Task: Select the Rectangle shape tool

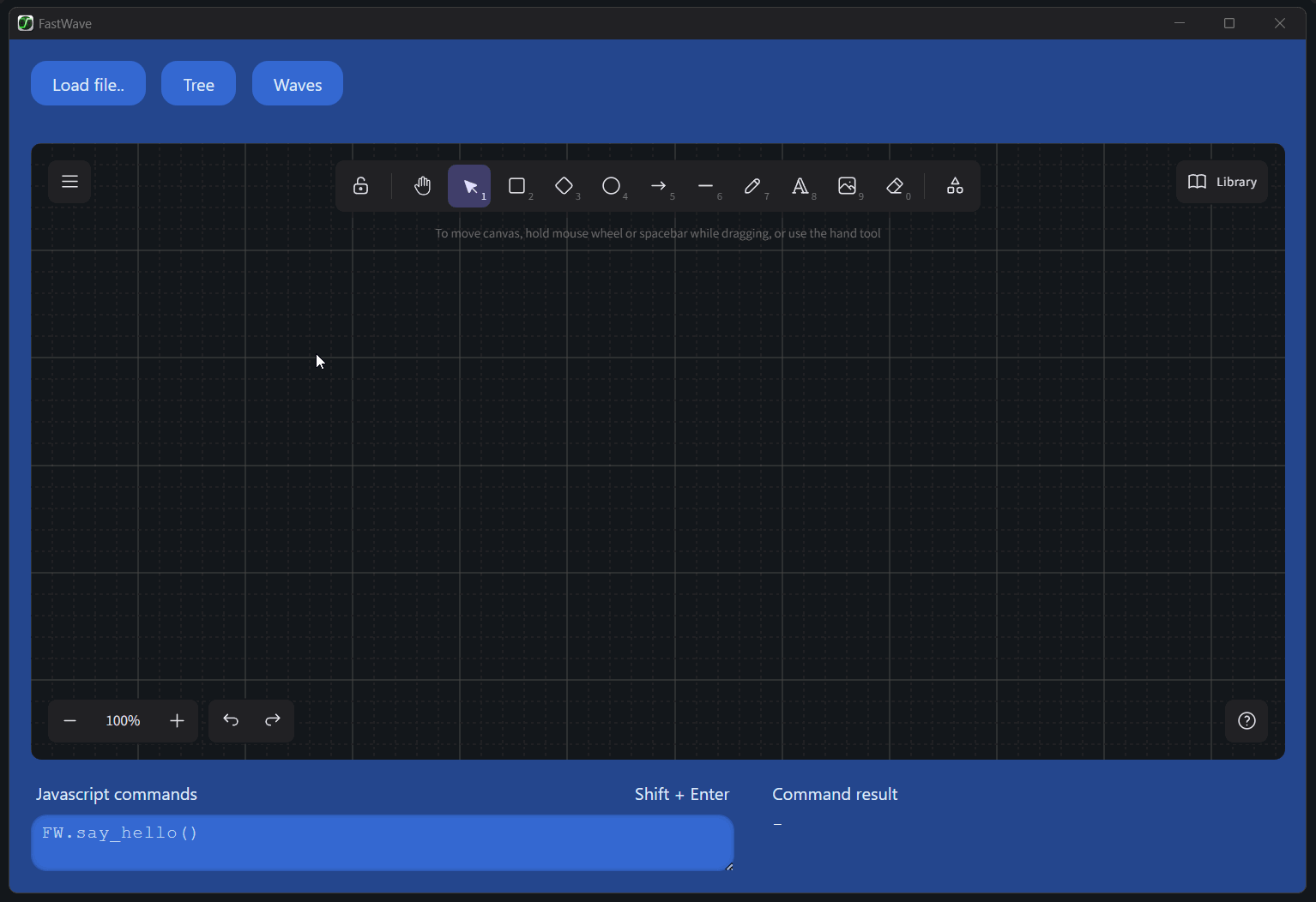Action: (516, 186)
